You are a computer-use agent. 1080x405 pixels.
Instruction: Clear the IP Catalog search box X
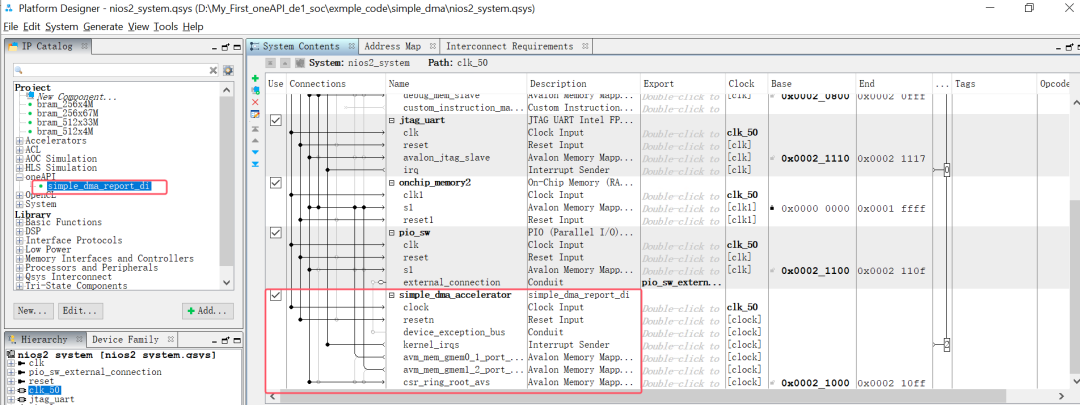coord(214,70)
